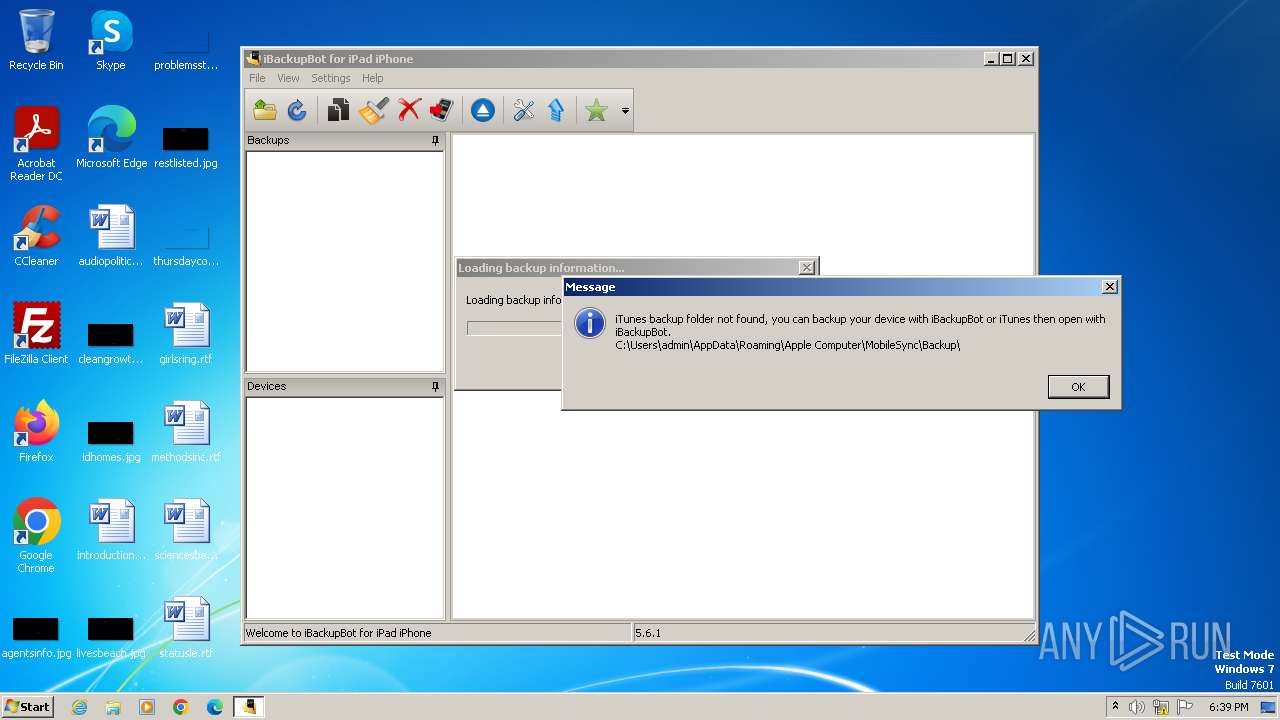Image resolution: width=1280 pixels, height=720 pixels.
Task: Click the version 5.6.1 status text
Action: (x=648, y=633)
